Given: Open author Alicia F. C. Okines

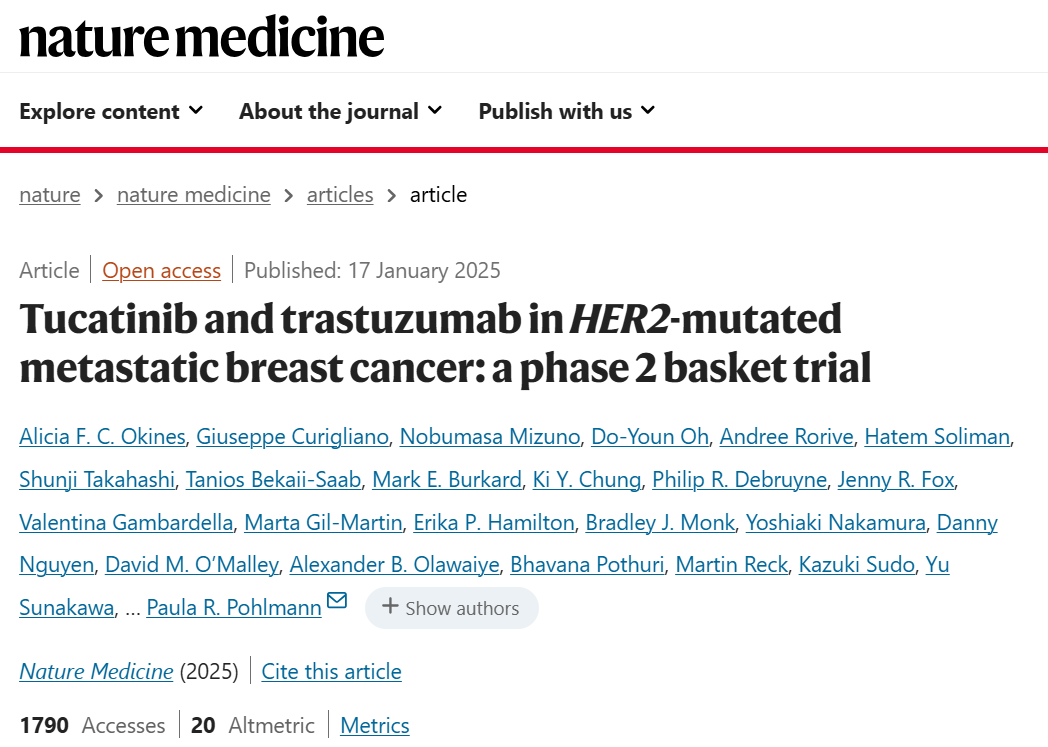Looking at the screenshot, I should click(x=102, y=437).
